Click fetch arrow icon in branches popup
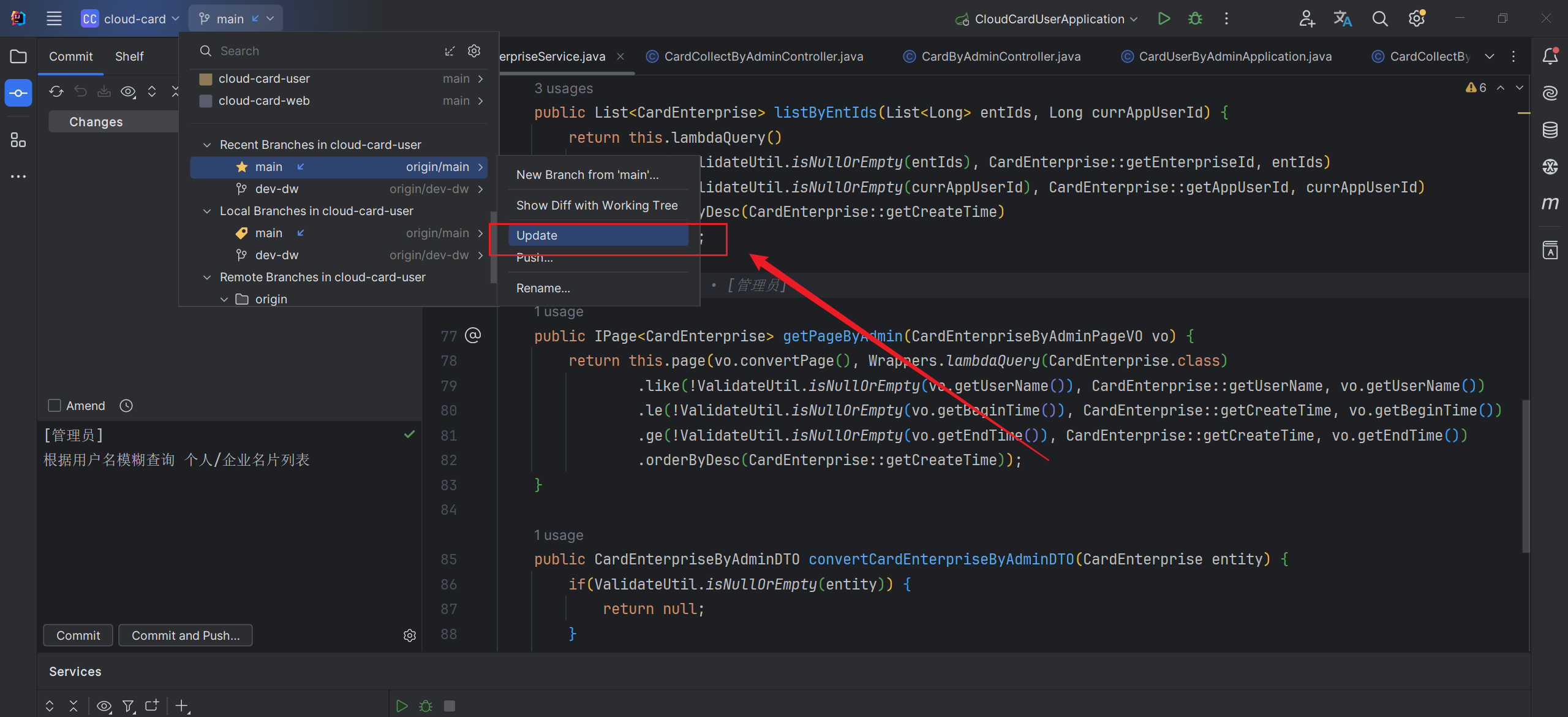 tap(450, 51)
